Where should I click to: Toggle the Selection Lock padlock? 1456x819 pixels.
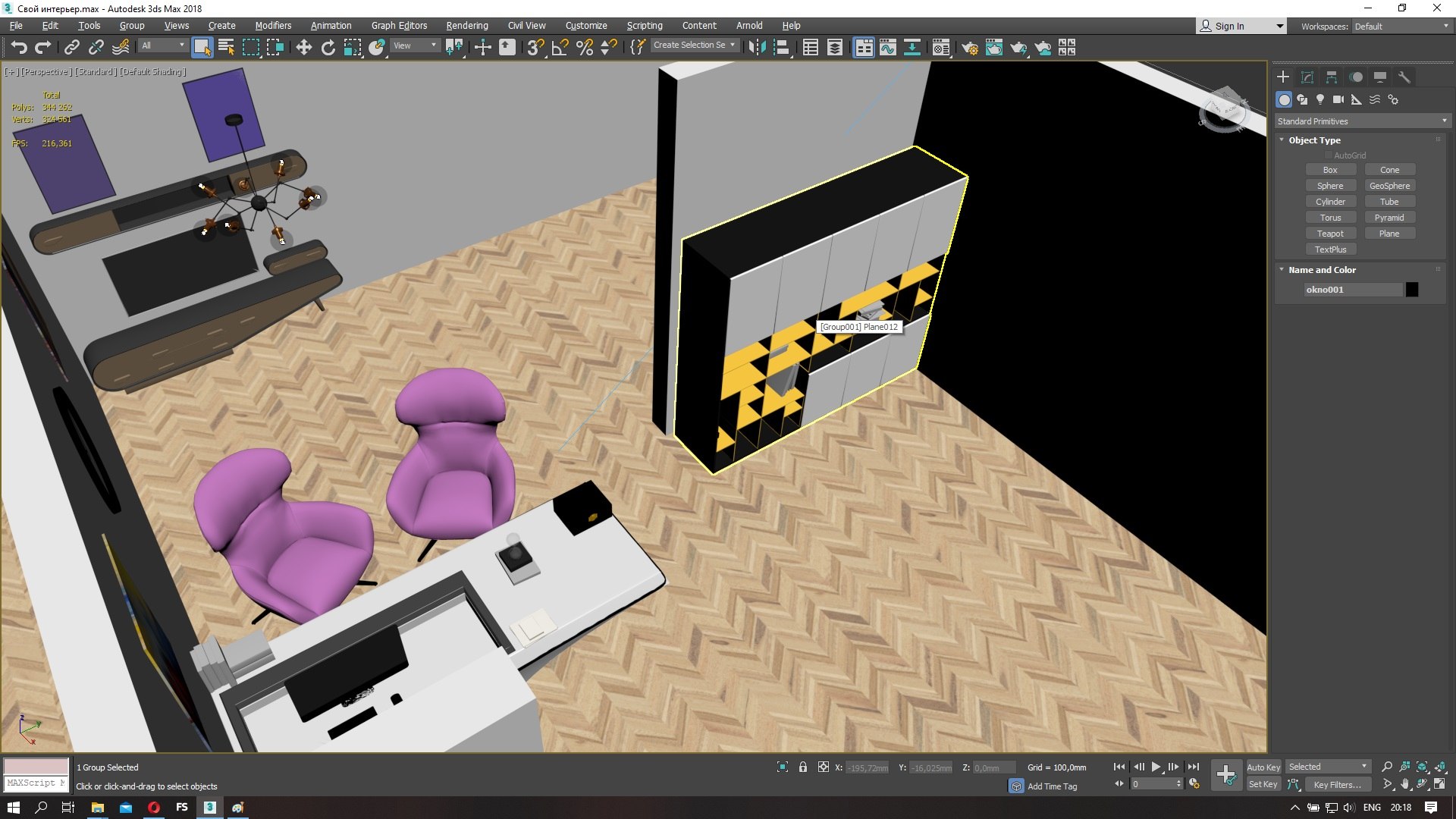(x=802, y=767)
